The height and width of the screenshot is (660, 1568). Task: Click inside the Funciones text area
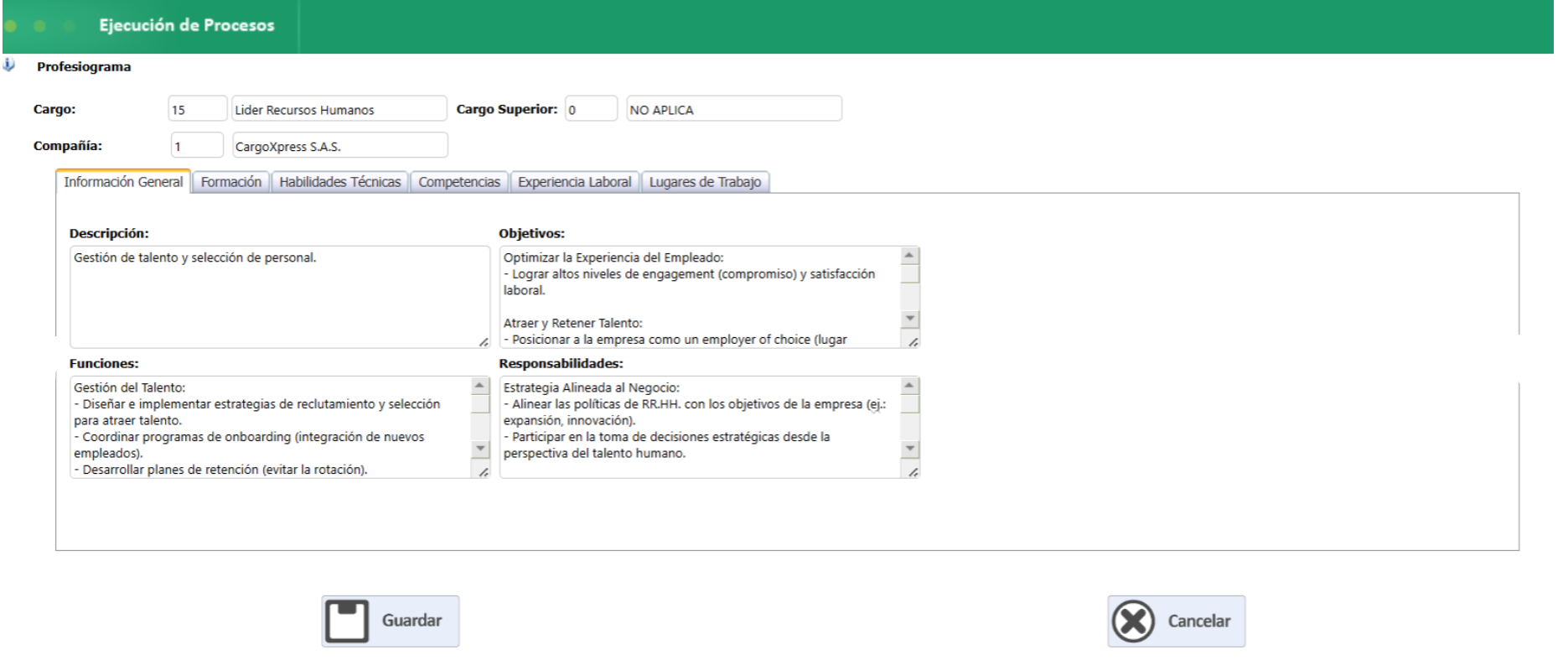click(280, 428)
